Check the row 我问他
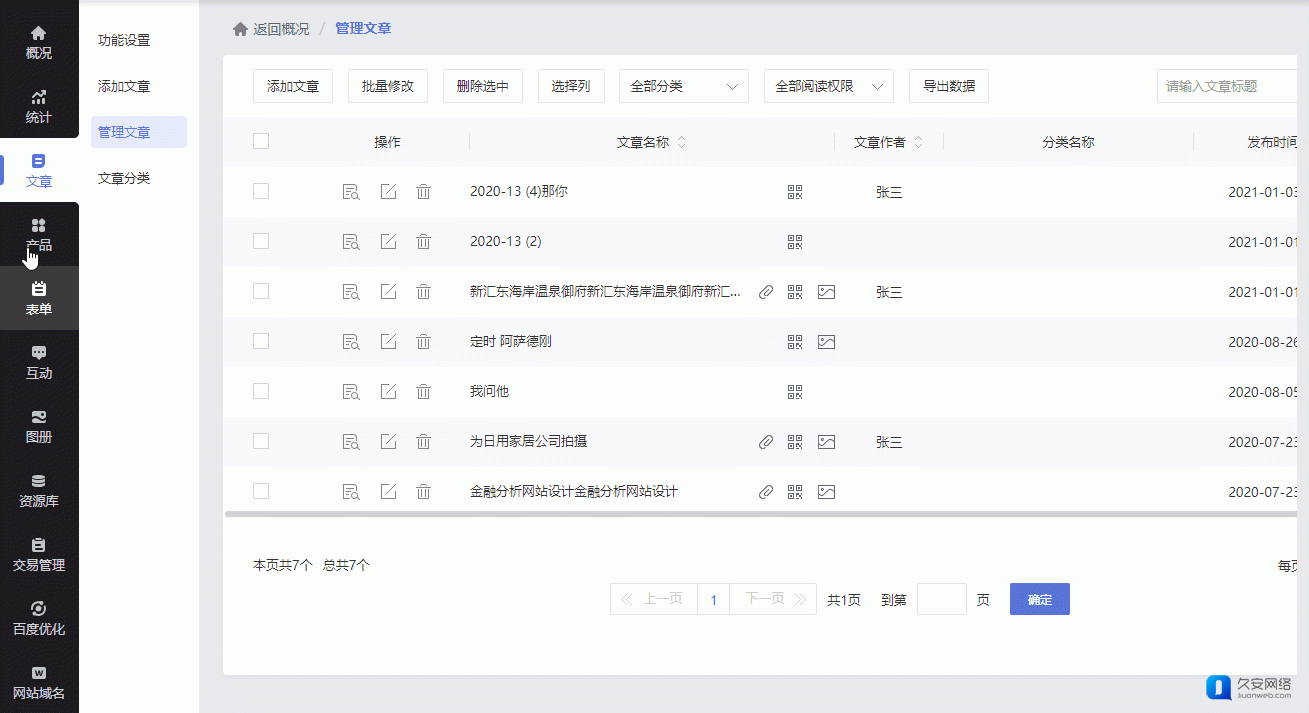This screenshot has height=713, width=1309. 261,391
